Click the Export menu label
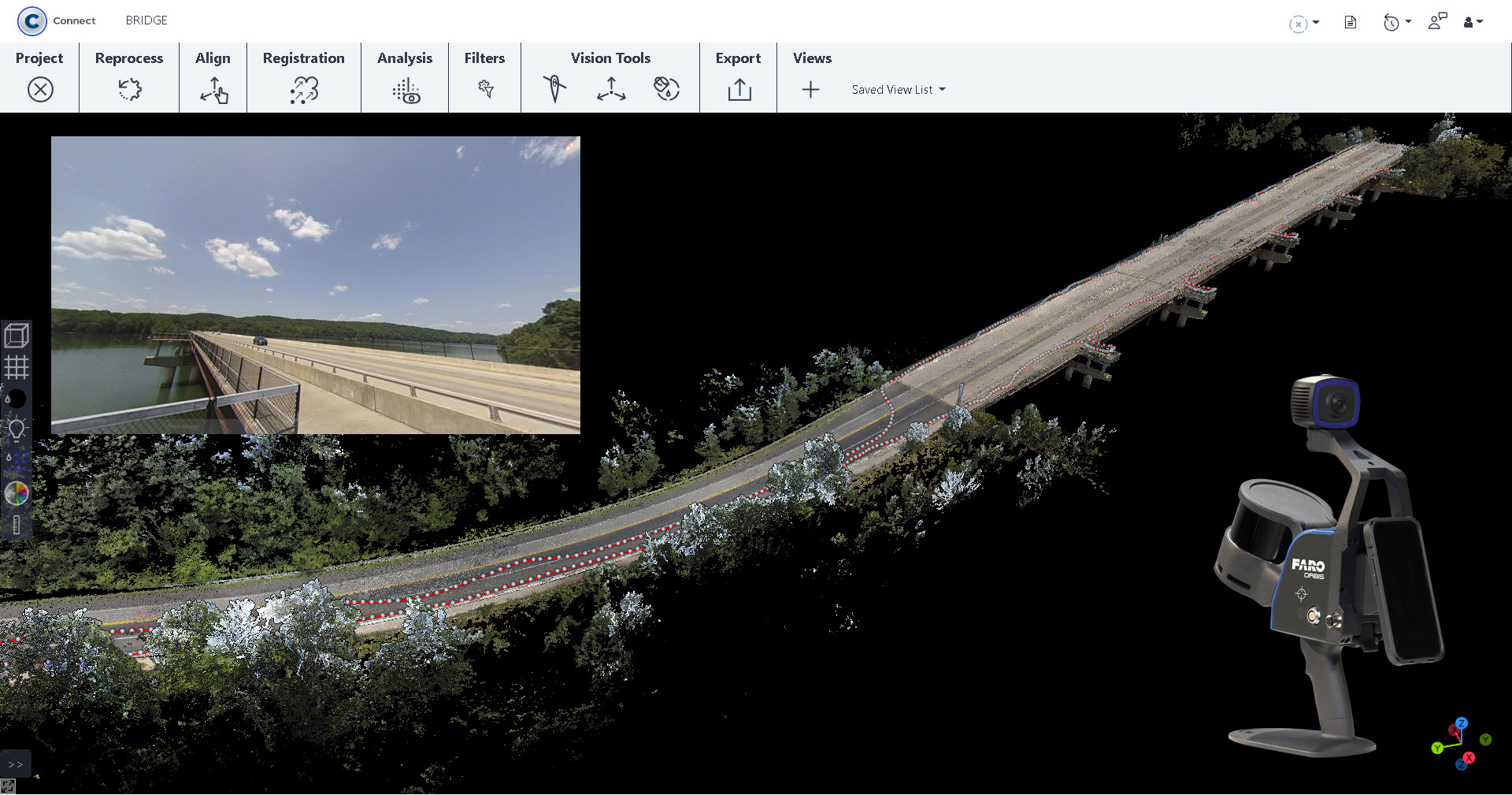1512x795 pixels. coord(738,58)
